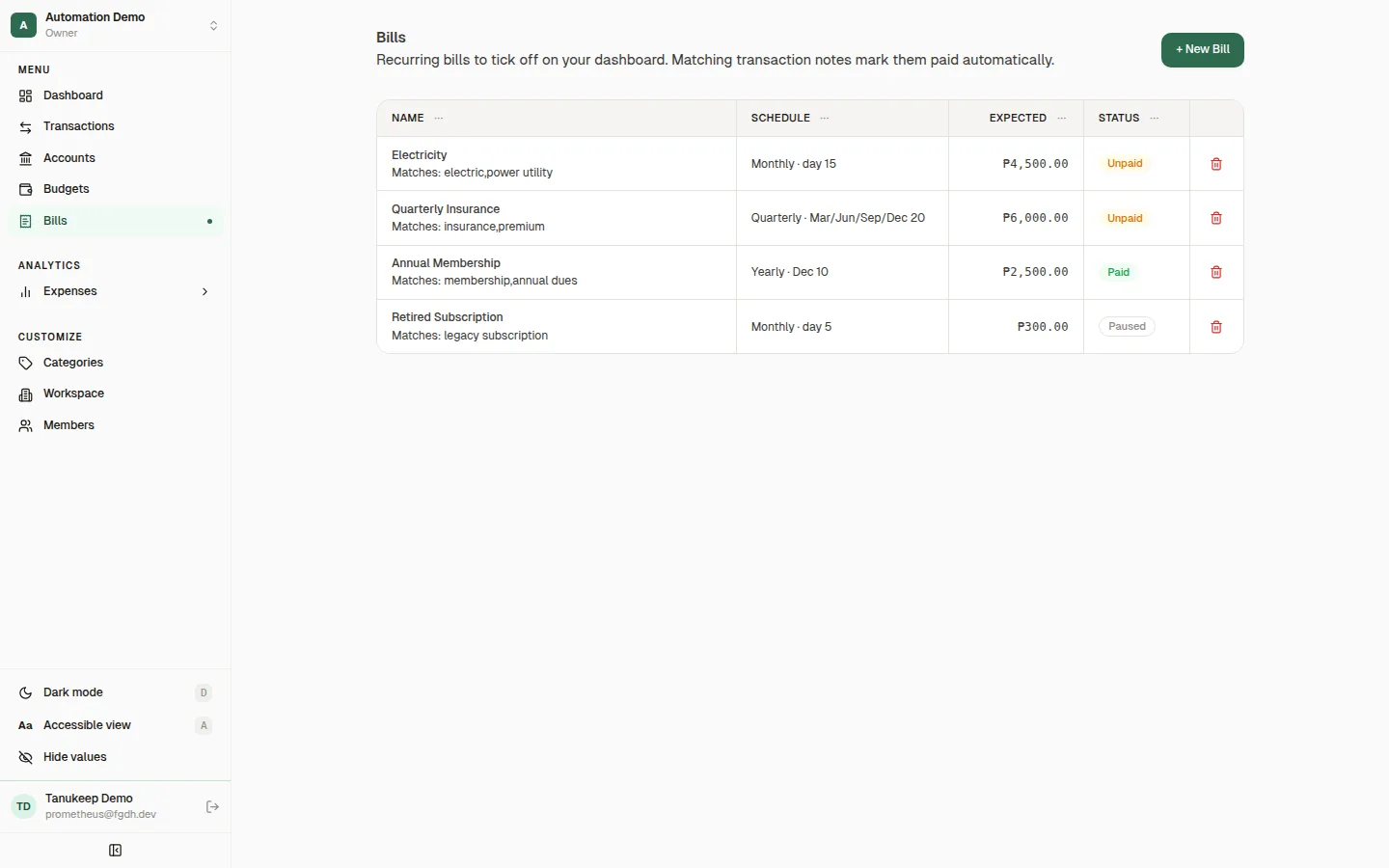Image resolution: width=1389 pixels, height=868 pixels.
Task: Click the Unpaid status of Electricity
Action: tap(1125, 164)
